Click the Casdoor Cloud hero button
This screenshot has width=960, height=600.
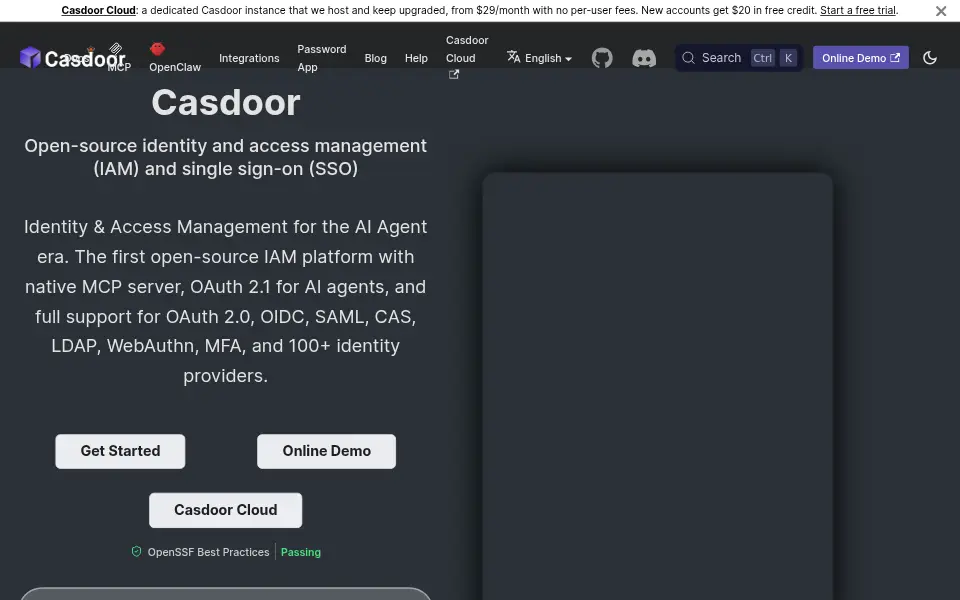pos(225,510)
